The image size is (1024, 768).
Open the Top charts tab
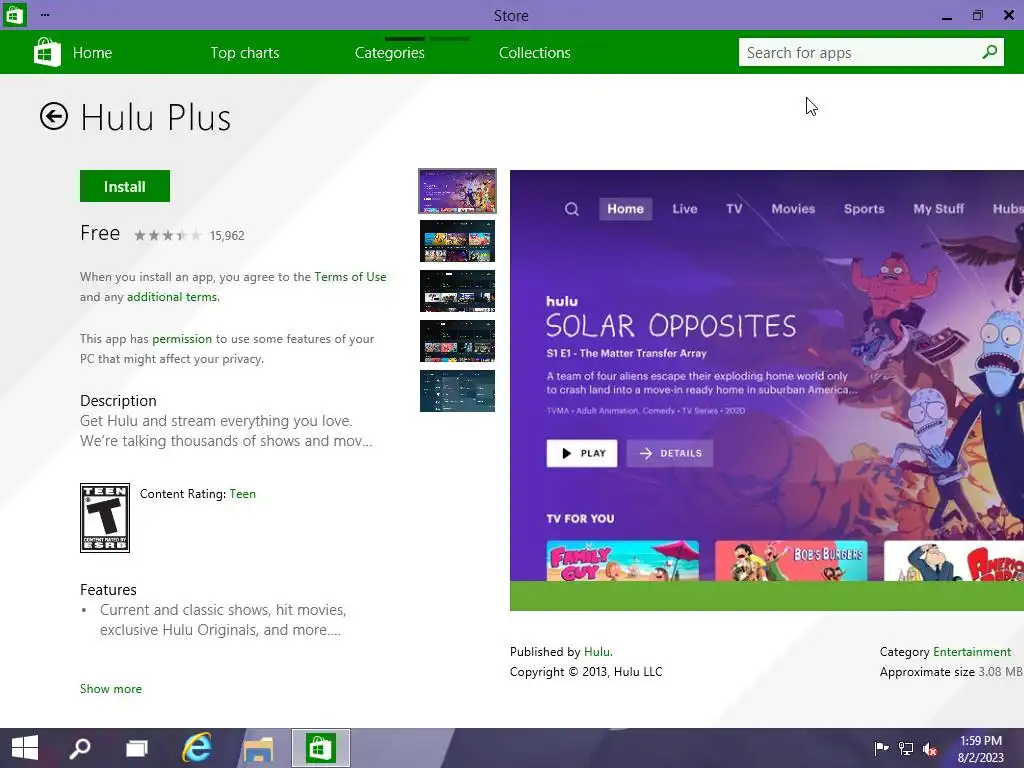245,53
